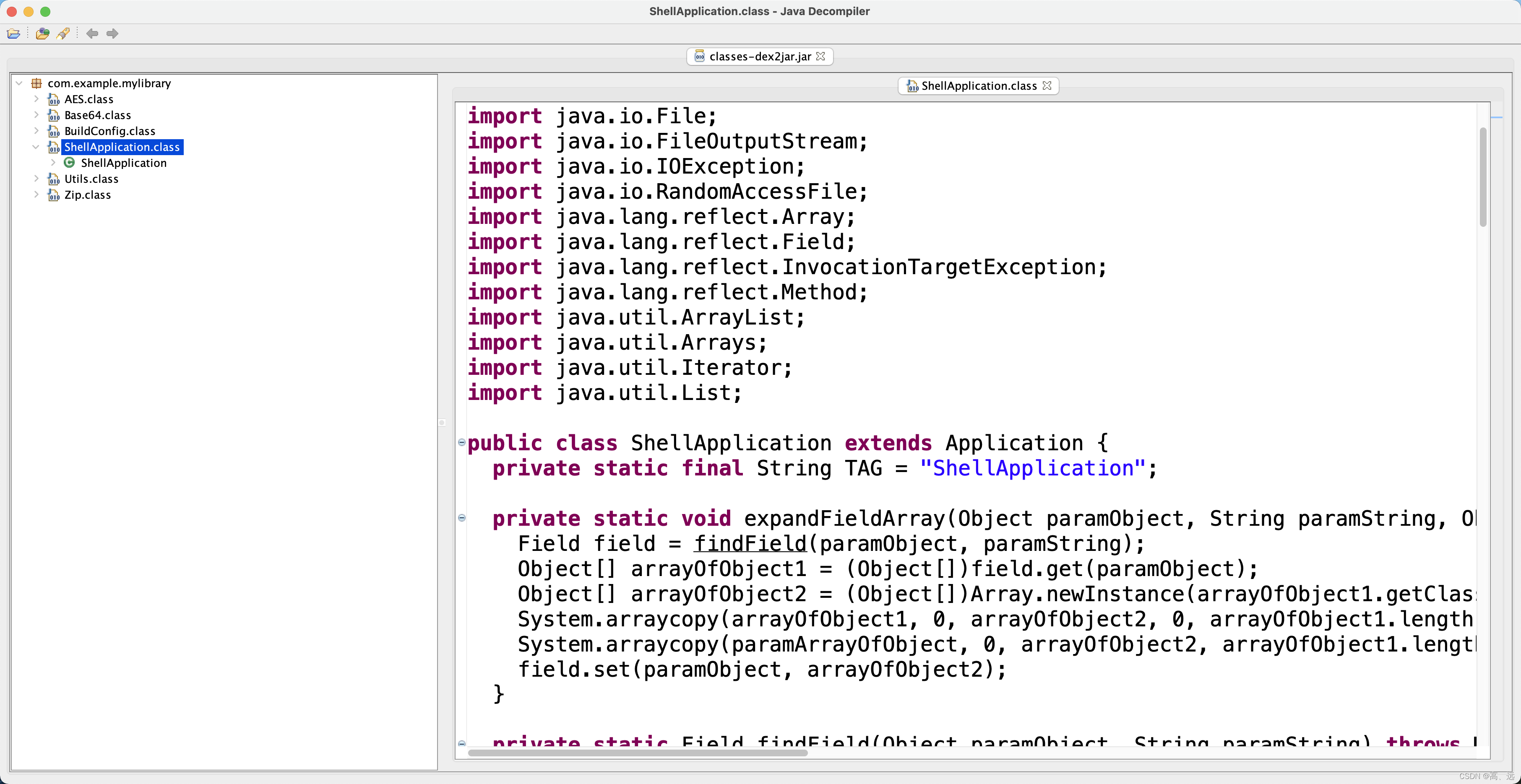Image resolution: width=1521 pixels, height=784 pixels.
Task: Collapse the com.example.mylibrary package node
Action: (19, 83)
